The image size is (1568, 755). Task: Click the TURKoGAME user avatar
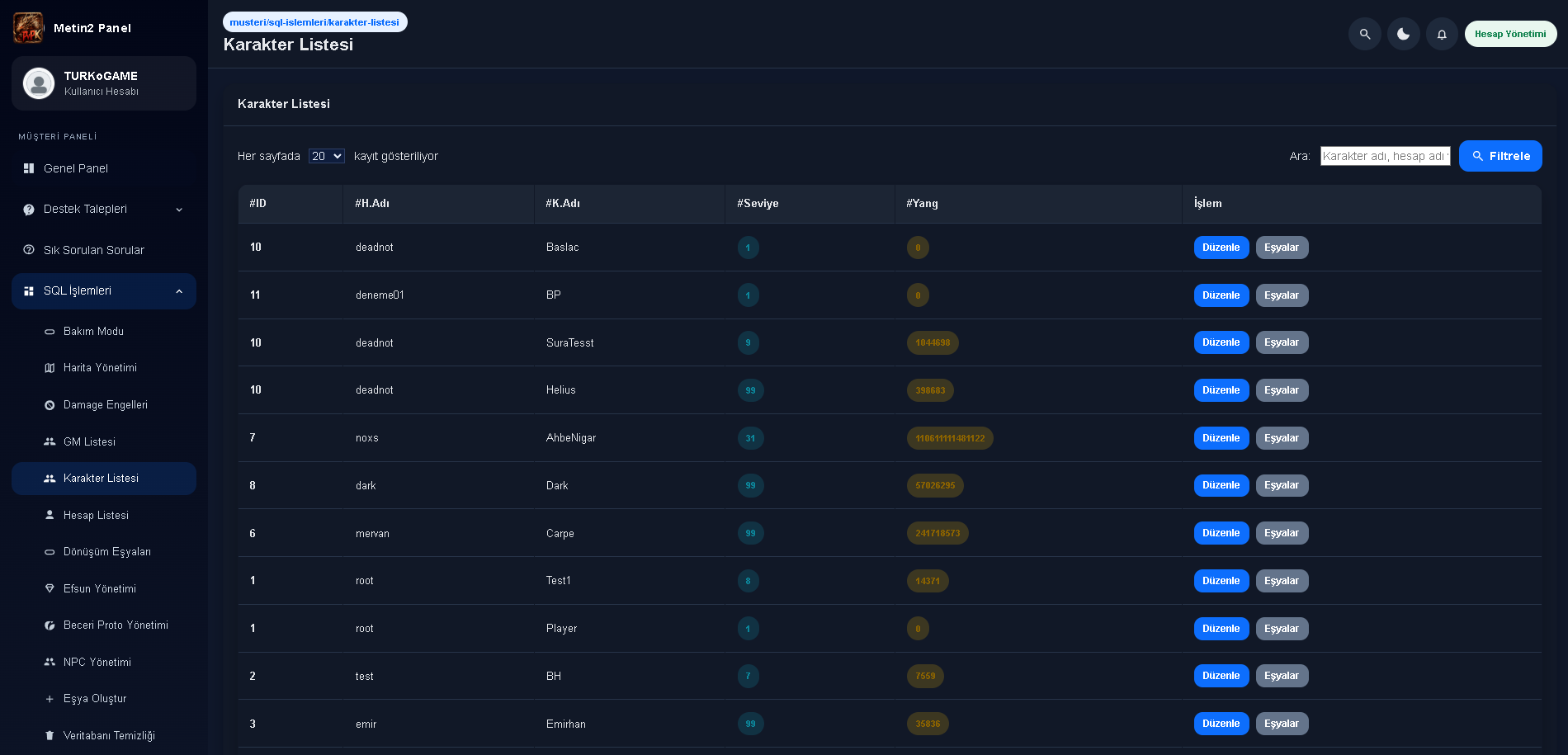pyautogui.click(x=39, y=83)
